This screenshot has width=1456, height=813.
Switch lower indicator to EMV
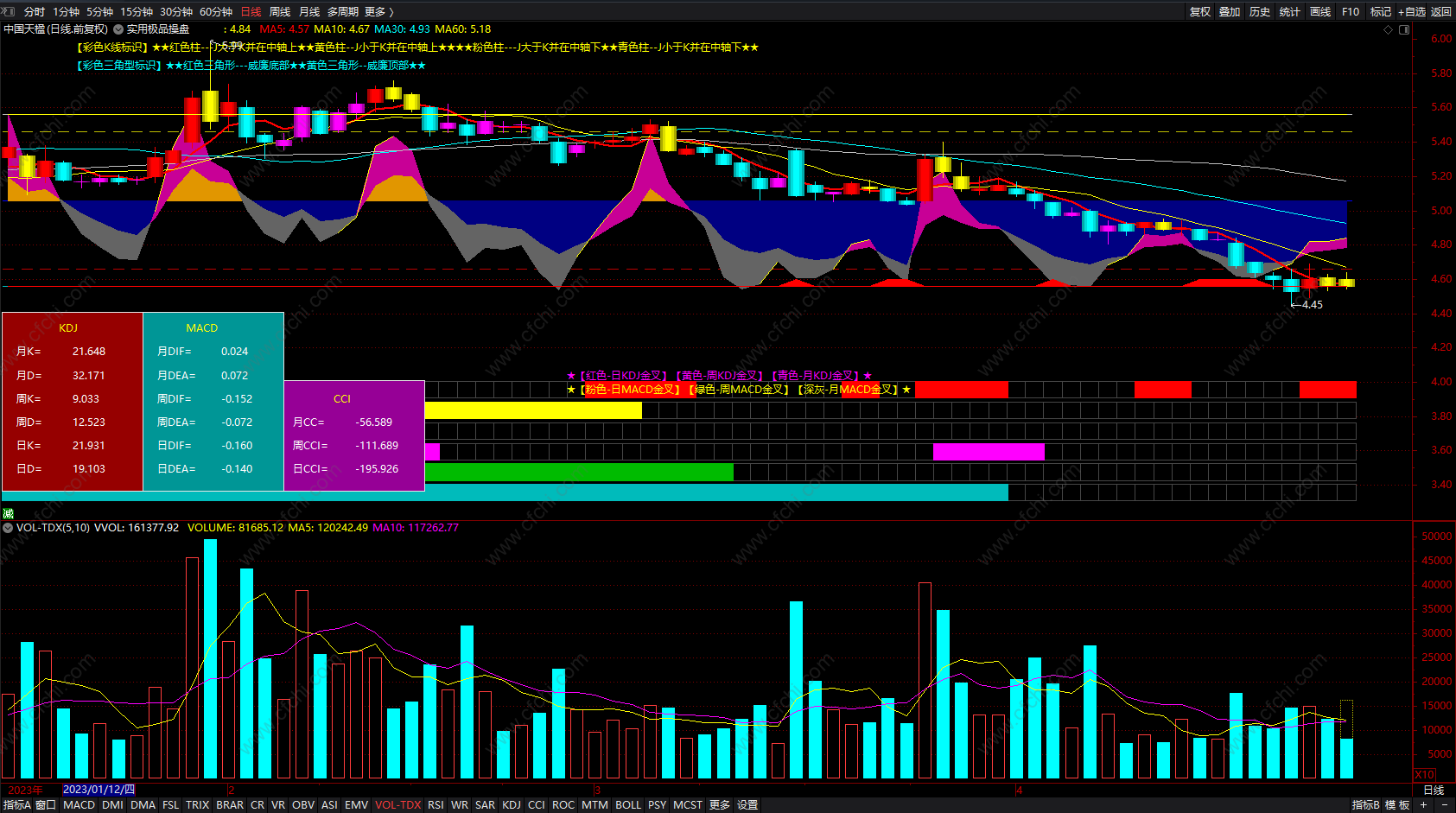357,804
